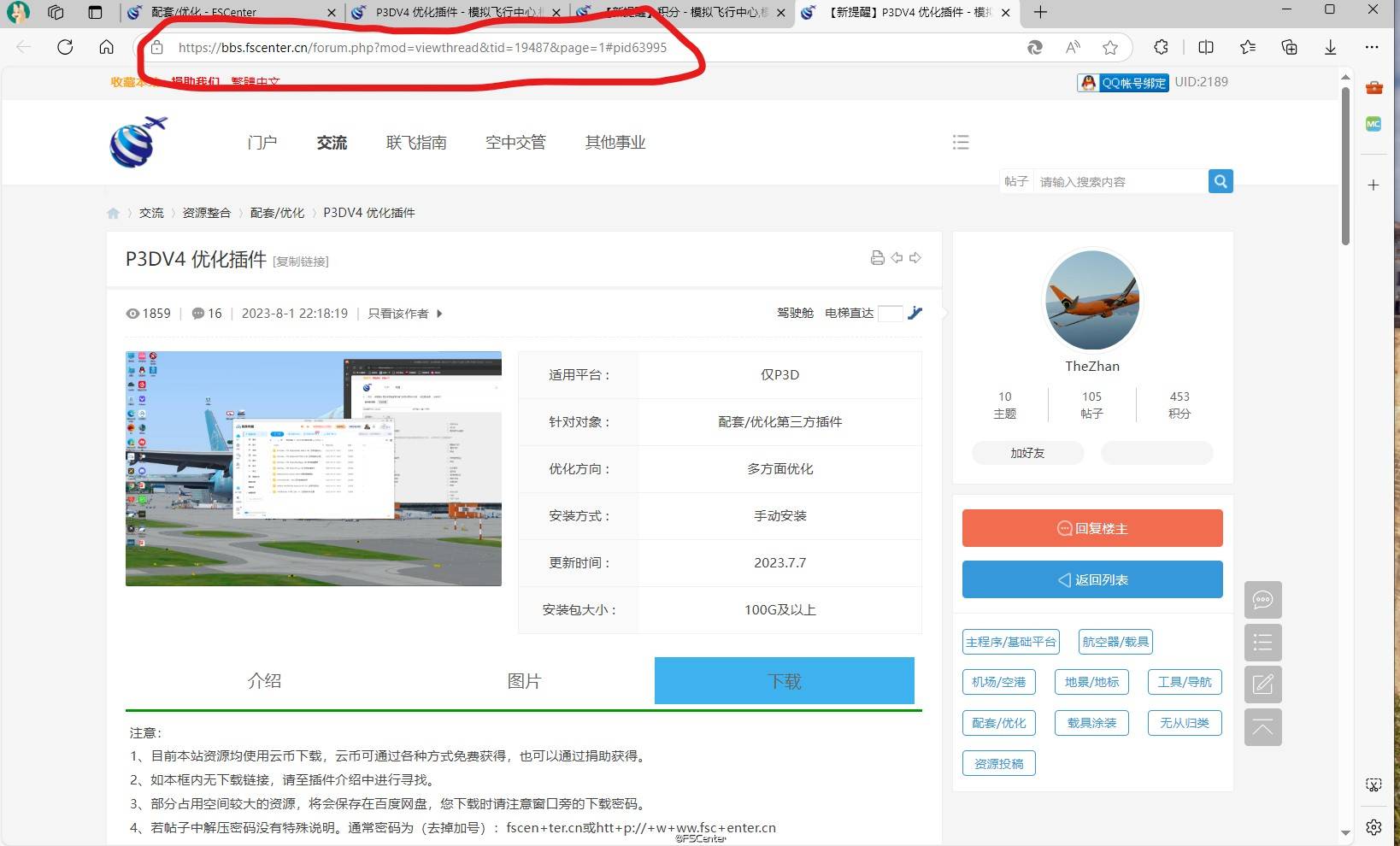Jump to top with floating arrow button
The height and width of the screenshot is (846, 1400).
(1262, 727)
